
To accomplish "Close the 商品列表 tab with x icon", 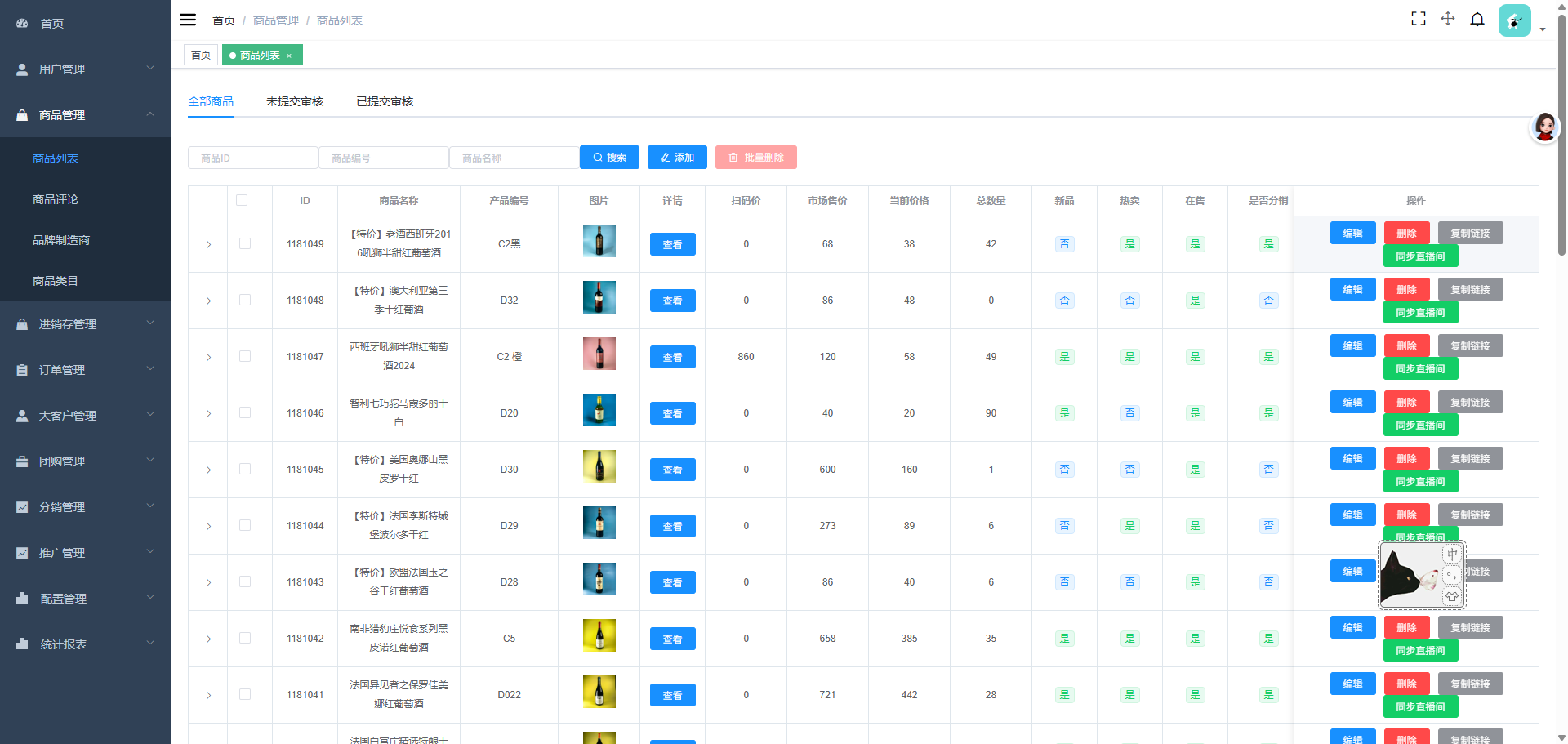I will tap(289, 56).
